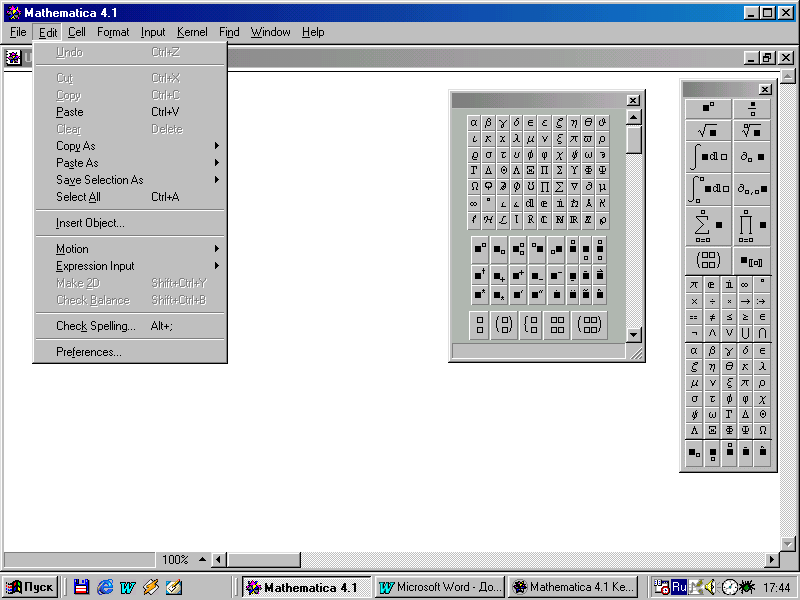Launch Internet Explorer from the quick launch

[105, 587]
